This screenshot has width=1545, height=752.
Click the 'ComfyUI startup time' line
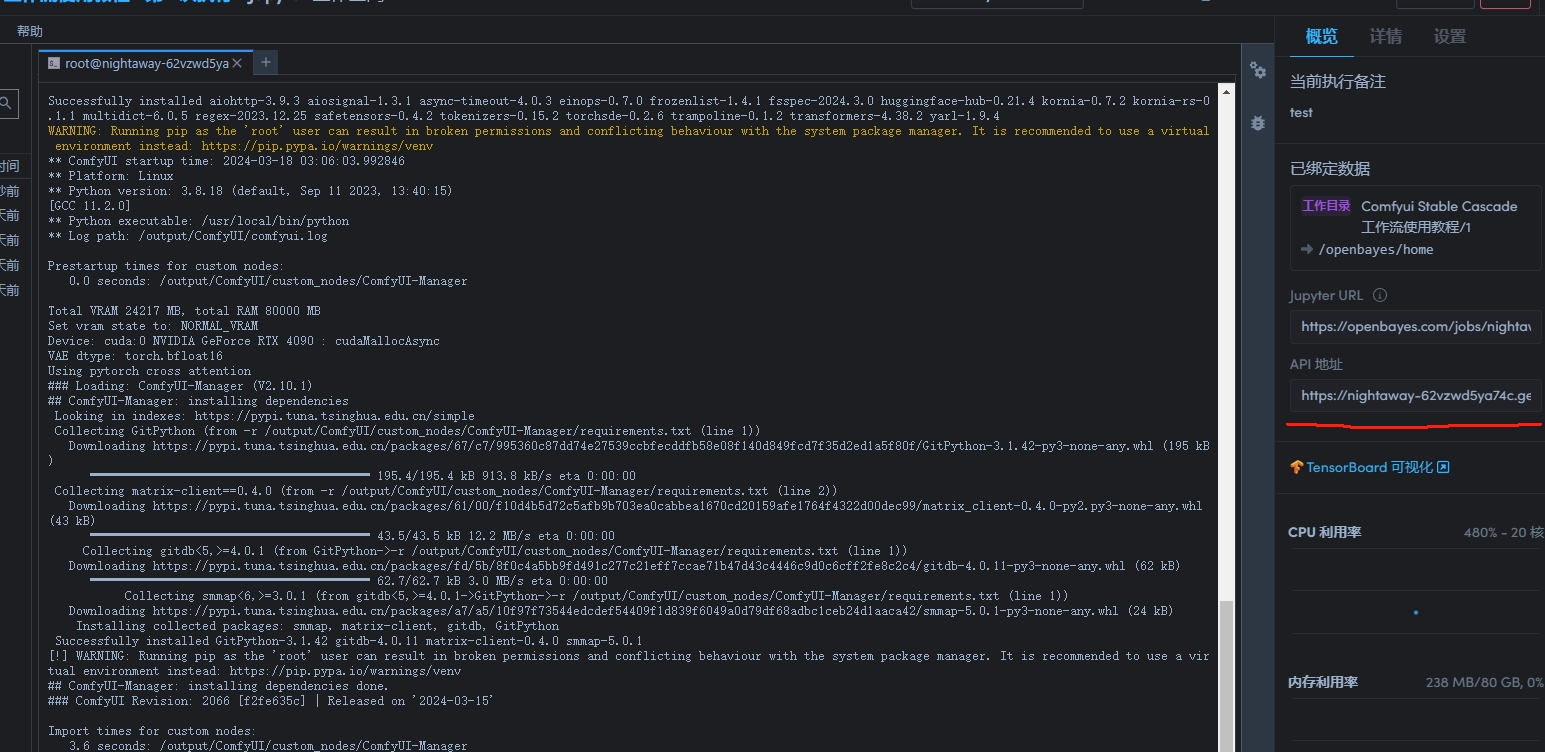click(226, 161)
